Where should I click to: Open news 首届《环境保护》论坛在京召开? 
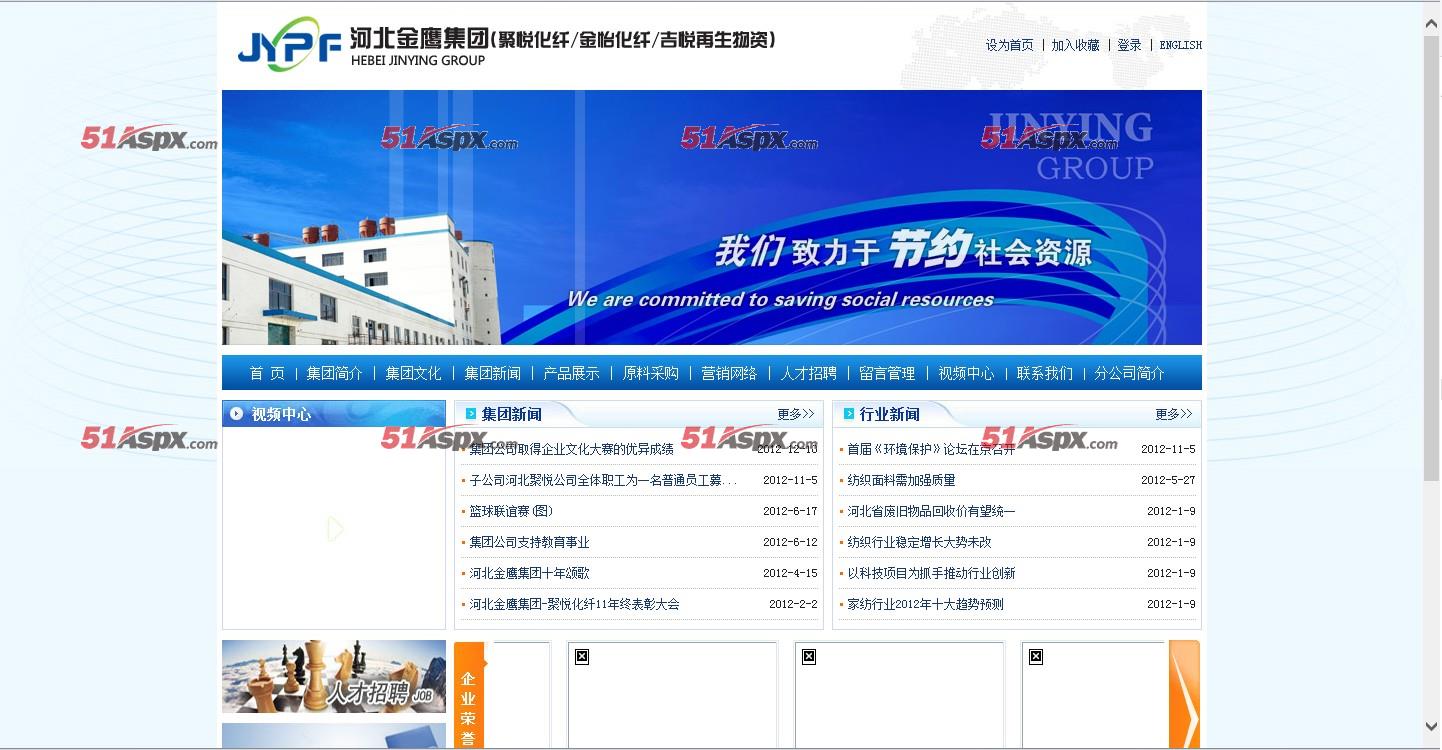(x=931, y=449)
